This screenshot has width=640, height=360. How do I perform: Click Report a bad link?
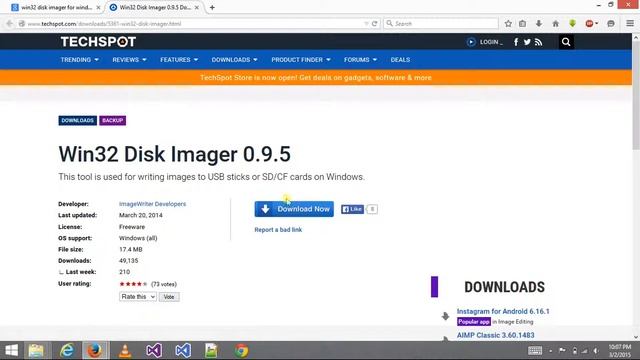point(278,230)
